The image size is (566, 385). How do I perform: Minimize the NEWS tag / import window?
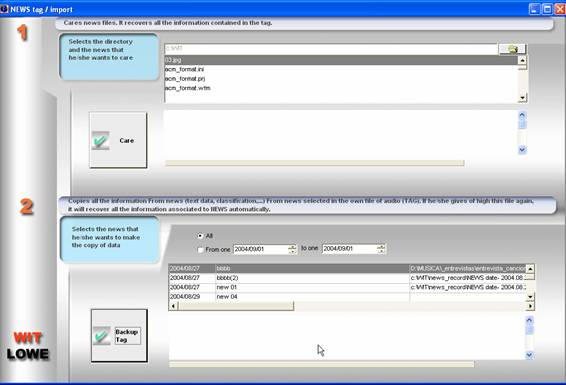[535, 9]
